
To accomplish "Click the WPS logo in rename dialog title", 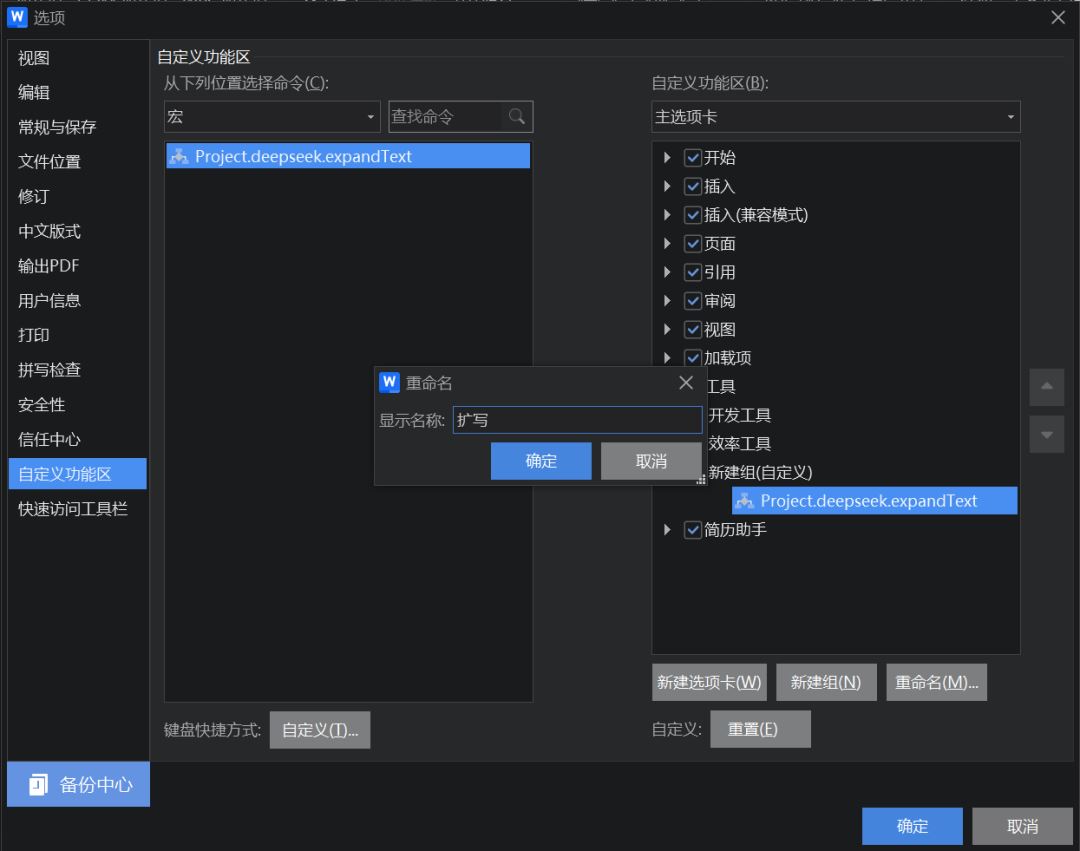I will [389, 383].
